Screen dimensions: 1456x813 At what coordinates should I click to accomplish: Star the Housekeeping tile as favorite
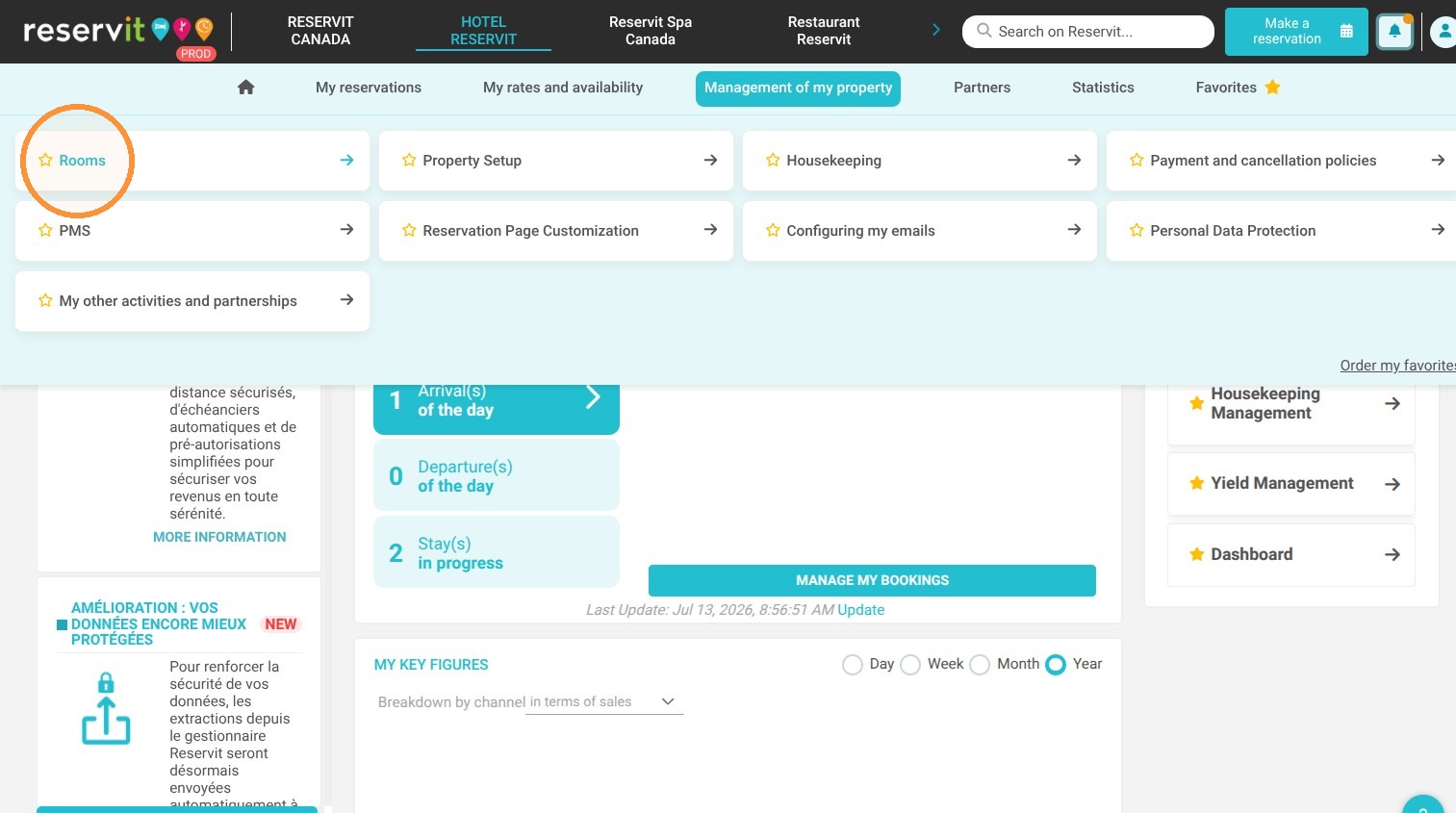point(773,161)
